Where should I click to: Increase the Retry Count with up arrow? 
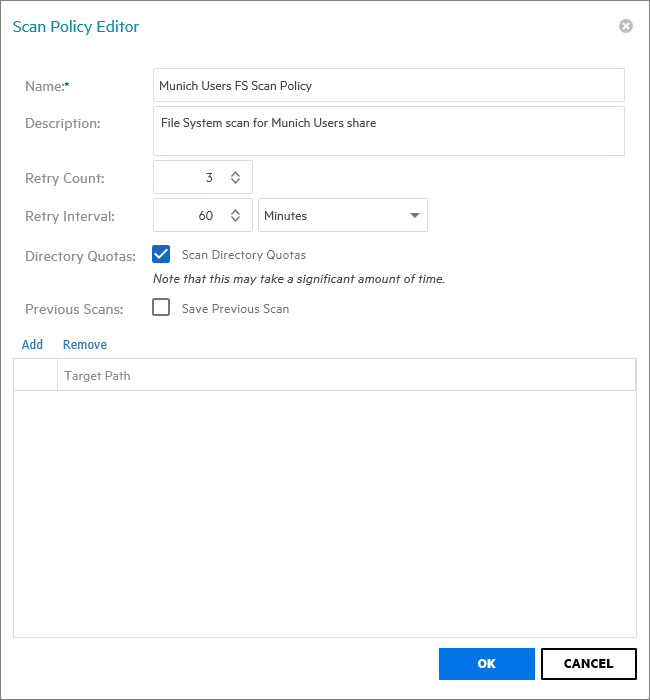point(235,173)
